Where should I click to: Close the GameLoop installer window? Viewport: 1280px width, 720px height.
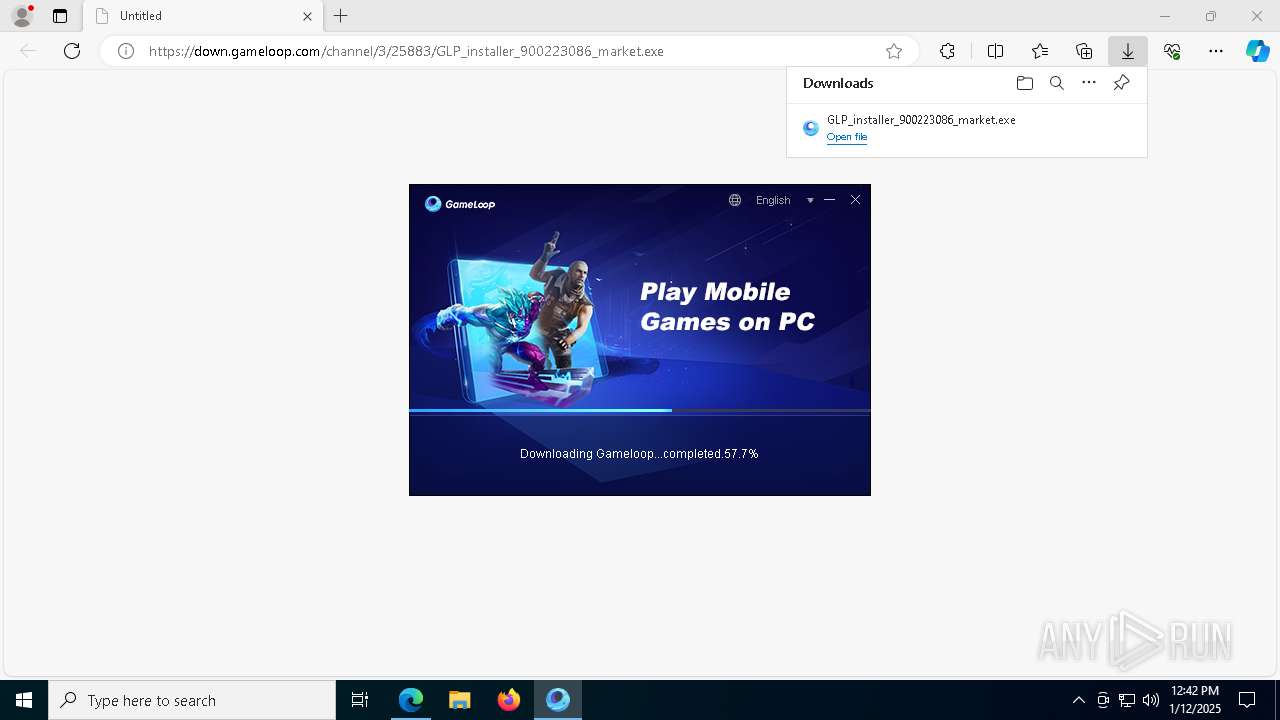pyautogui.click(x=855, y=200)
